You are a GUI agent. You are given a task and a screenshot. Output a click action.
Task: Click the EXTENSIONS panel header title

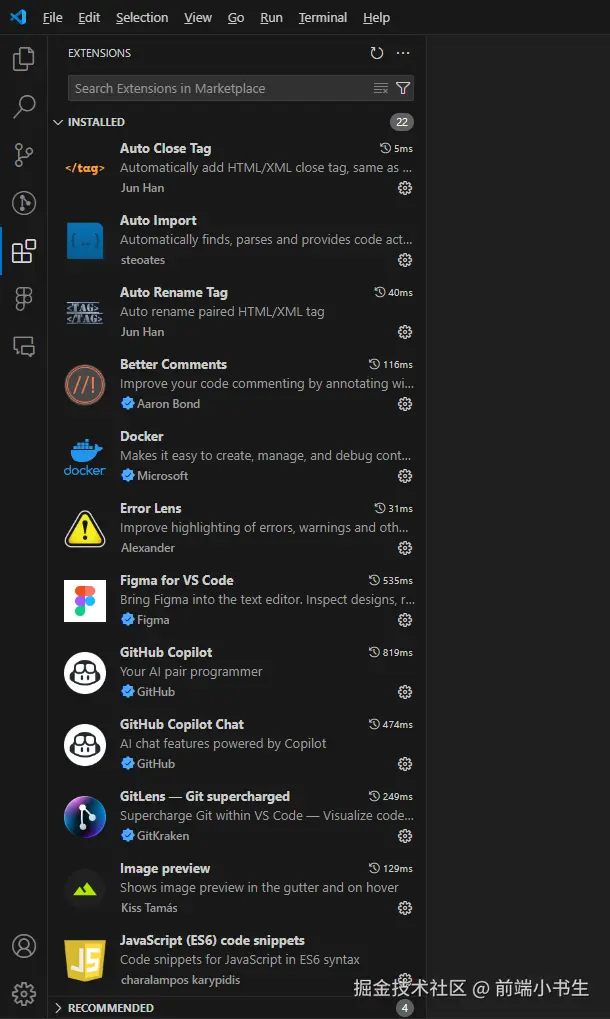point(99,53)
